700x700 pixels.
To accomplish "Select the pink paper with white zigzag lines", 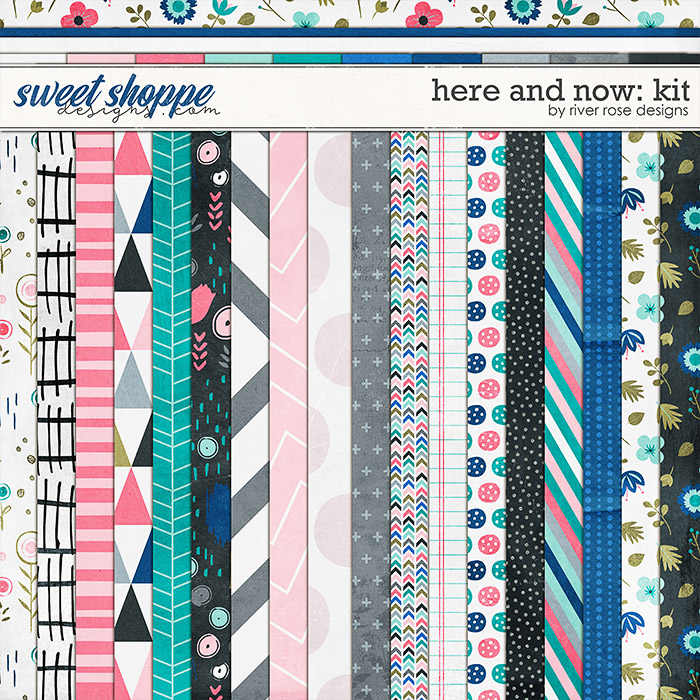I will [x=289, y=416].
